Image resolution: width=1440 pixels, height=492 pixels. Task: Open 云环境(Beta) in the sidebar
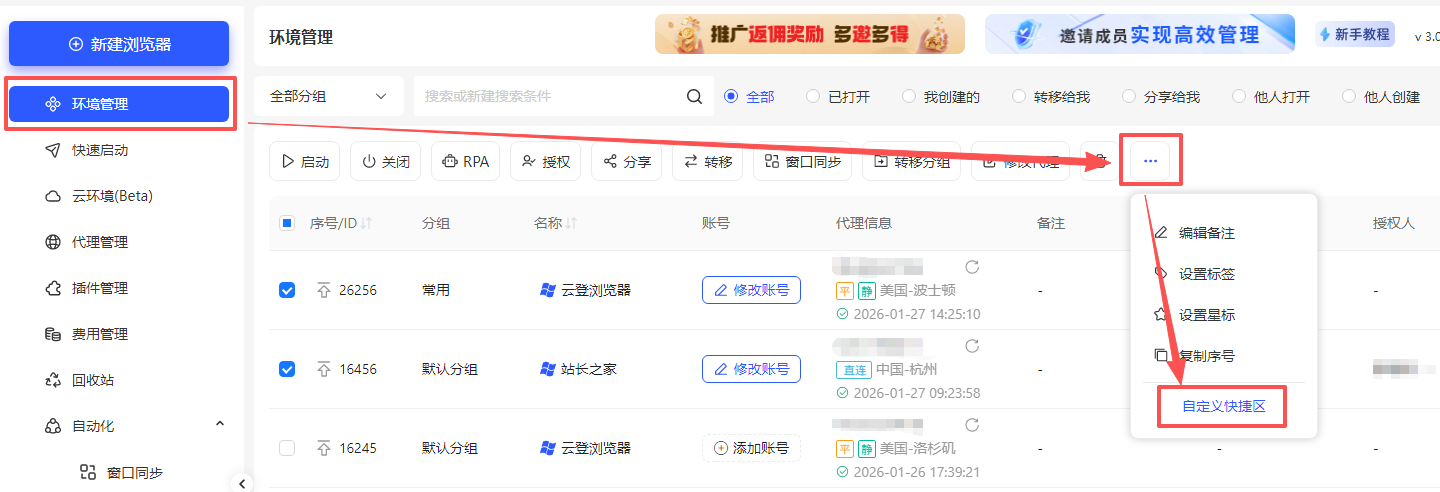point(112,196)
